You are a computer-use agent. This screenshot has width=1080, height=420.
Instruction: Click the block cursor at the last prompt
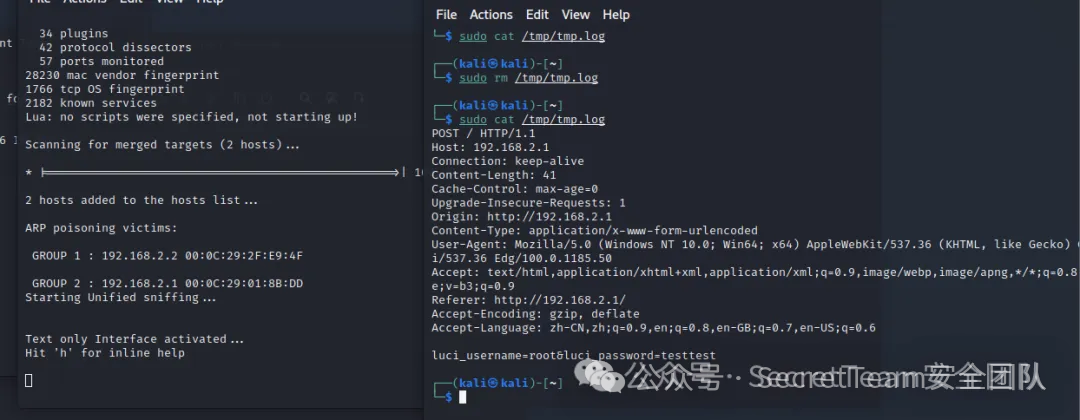(463, 397)
